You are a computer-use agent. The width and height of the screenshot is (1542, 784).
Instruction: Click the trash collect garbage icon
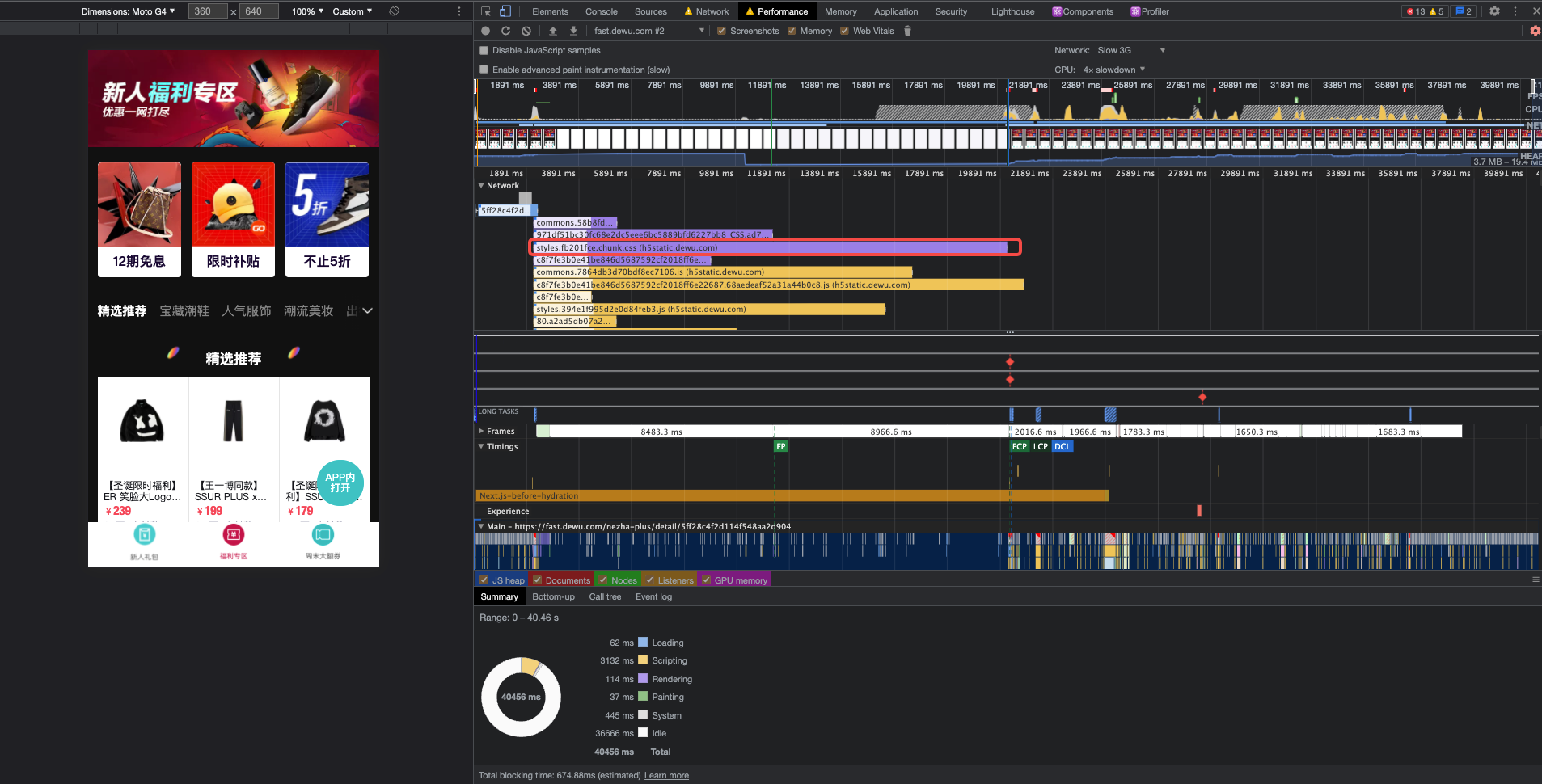[x=907, y=31]
